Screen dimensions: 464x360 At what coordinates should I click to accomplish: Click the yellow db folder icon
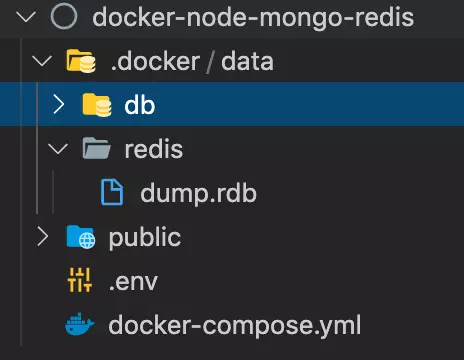(x=97, y=105)
